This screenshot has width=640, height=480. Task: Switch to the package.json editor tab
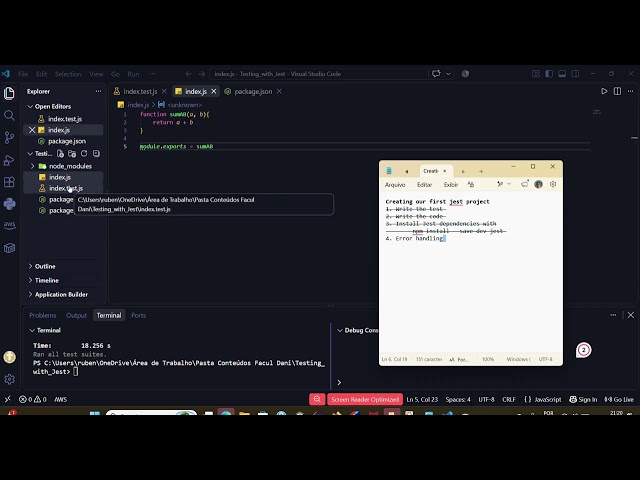click(253, 91)
